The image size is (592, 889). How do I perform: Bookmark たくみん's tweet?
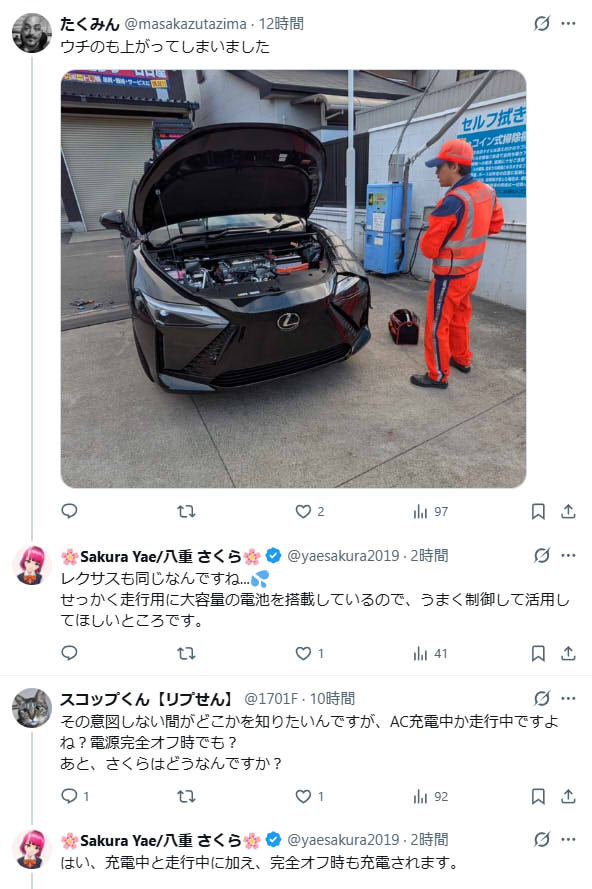pyautogui.click(x=538, y=511)
